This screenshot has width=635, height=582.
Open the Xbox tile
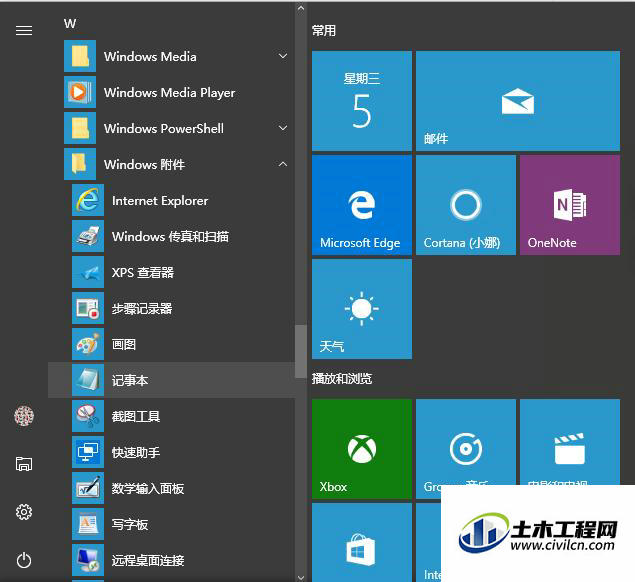point(362,449)
